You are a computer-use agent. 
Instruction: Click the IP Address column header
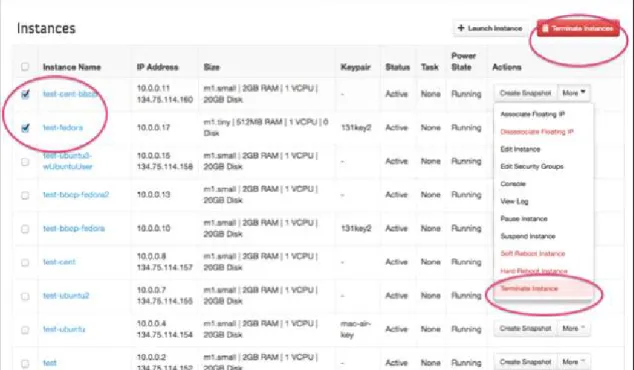[x=157, y=67]
